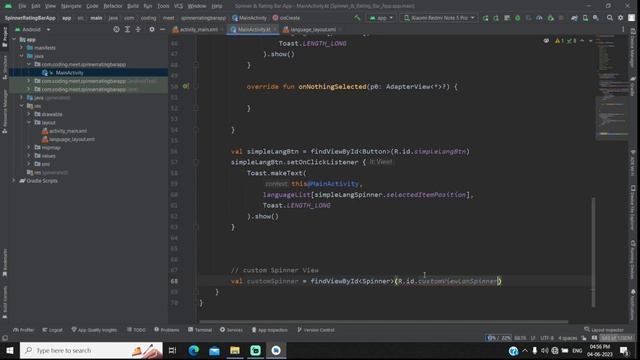Screen dimensions: 640x360
Task: Click the taskbar volume icon
Action: click(544, 351)
